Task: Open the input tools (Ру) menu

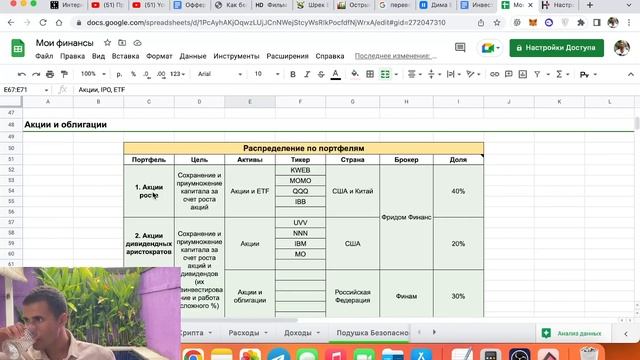Action: [588, 75]
